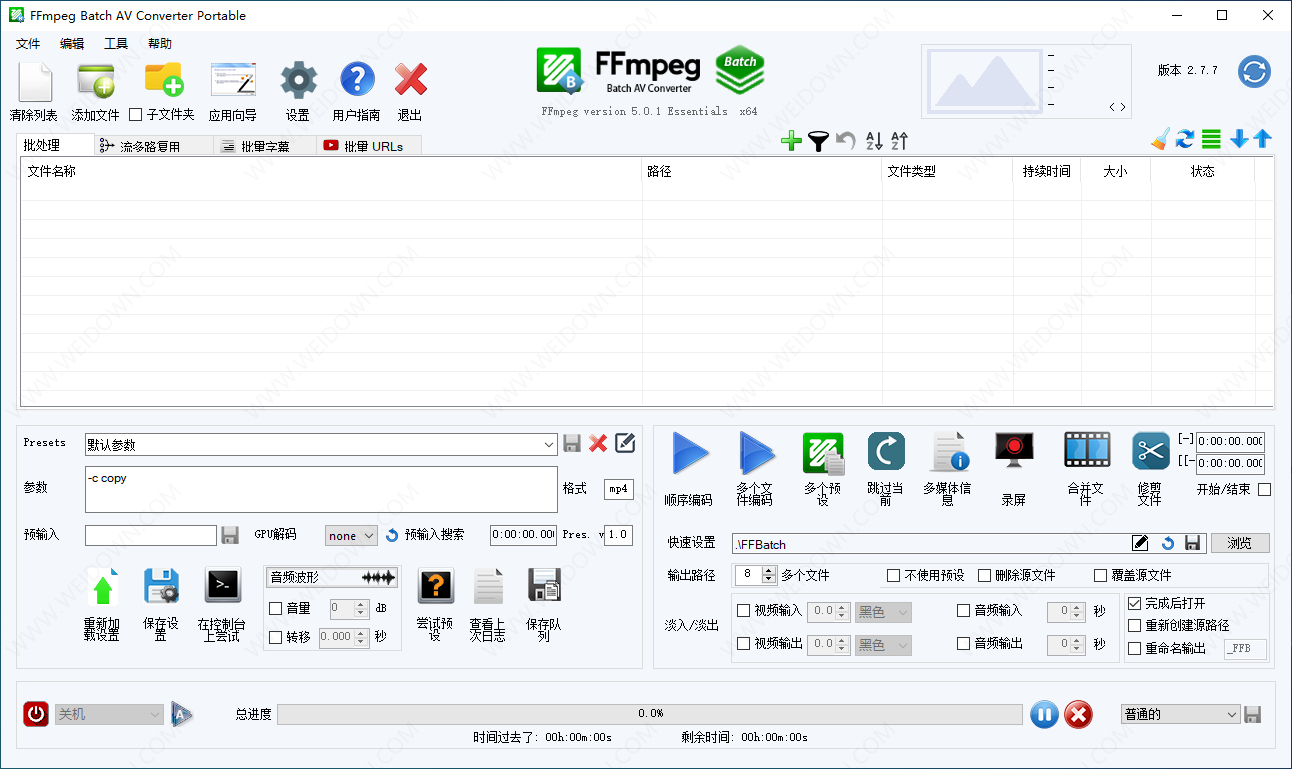
Task: Open the 帮助 menu
Action: tap(160, 44)
